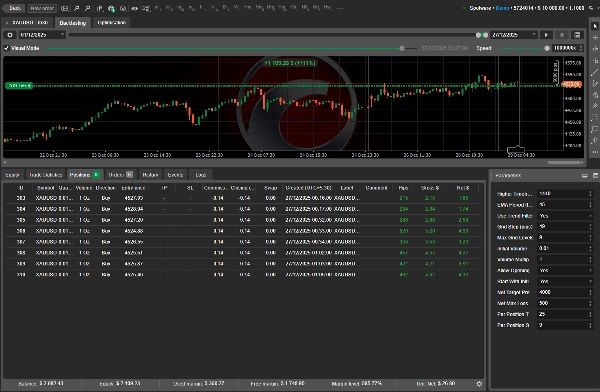
Task: Adjust the Volume Multiplier stepper
Action: (x=590, y=260)
